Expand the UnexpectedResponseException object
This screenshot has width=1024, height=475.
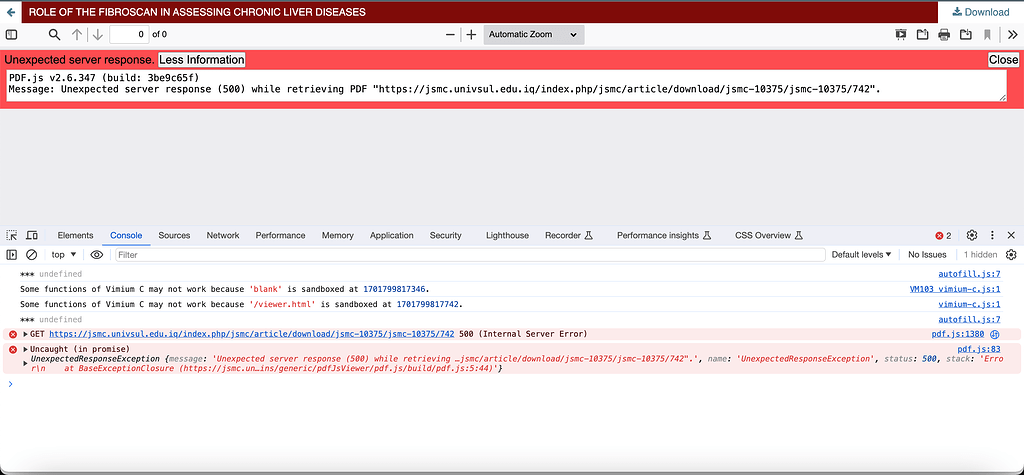click(x=25, y=363)
